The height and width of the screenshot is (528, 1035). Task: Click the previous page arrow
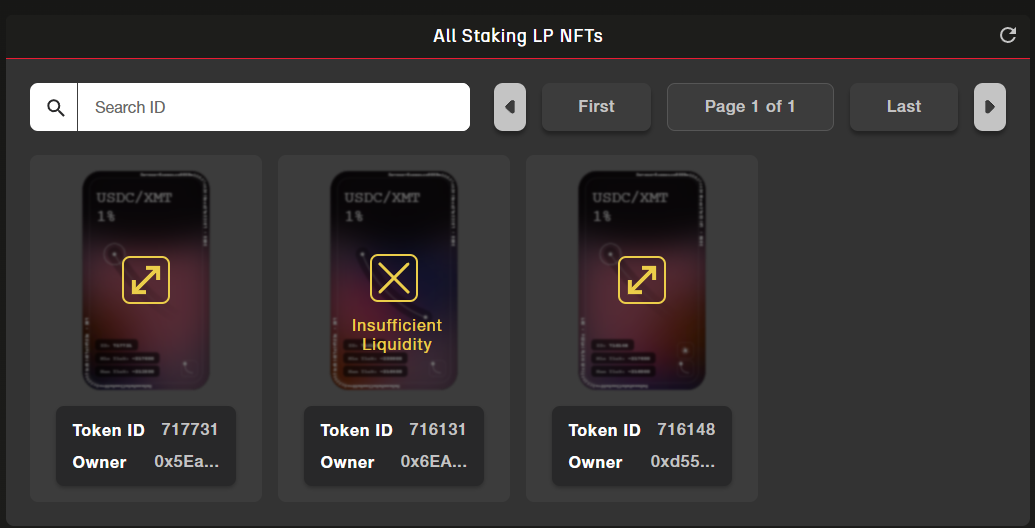click(x=510, y=107)
